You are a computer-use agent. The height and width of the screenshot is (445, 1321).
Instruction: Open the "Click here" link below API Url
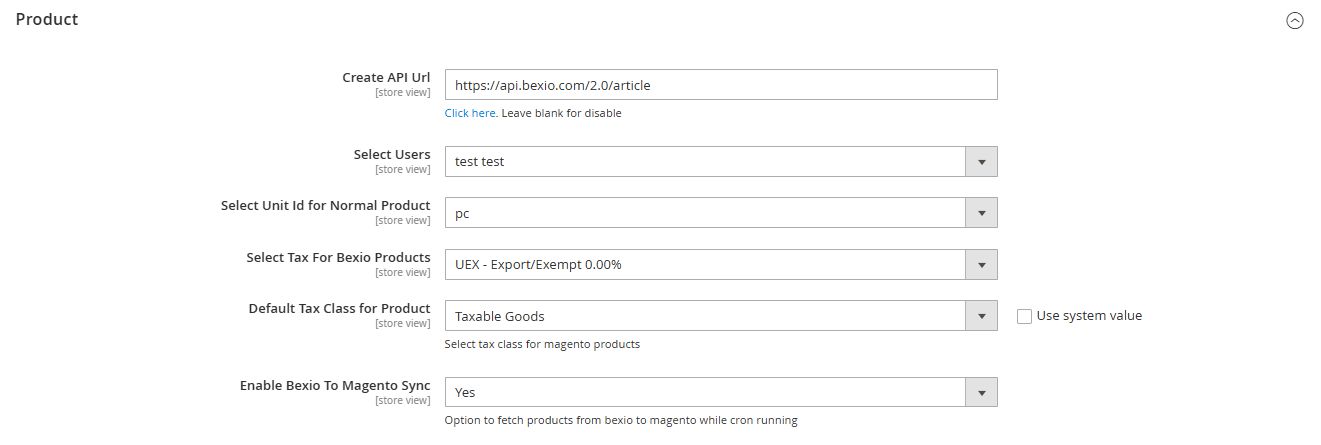(x=470, y=113)
